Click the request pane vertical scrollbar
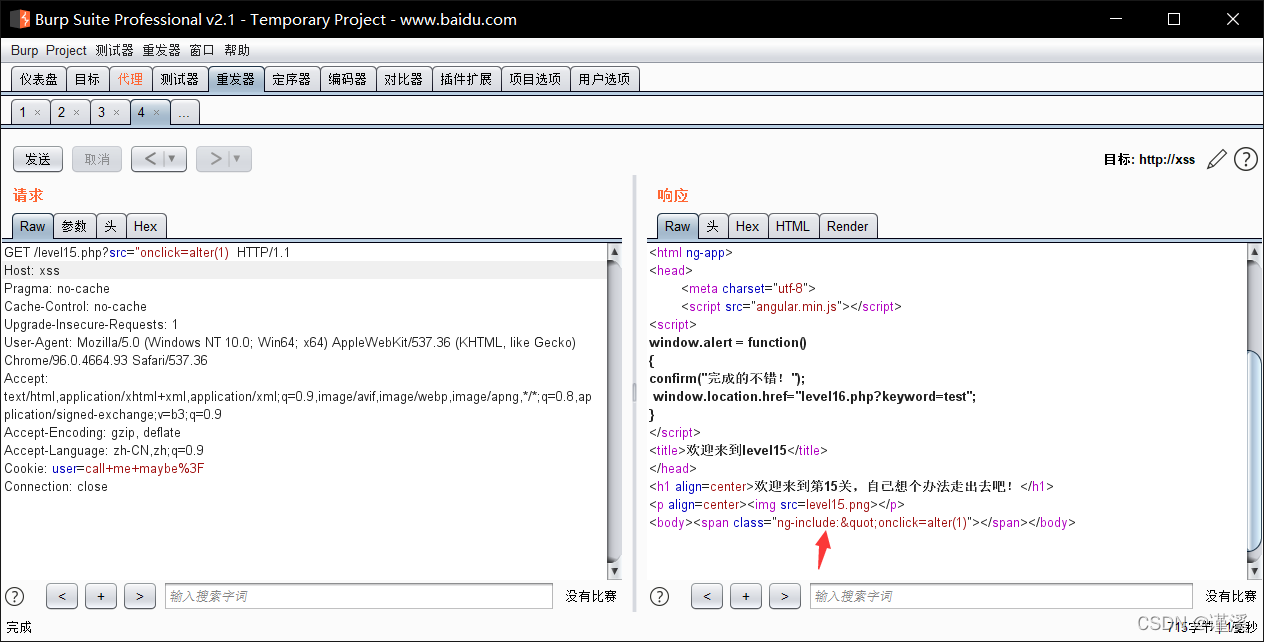The image size is (1264, 642). coord(615,410)
